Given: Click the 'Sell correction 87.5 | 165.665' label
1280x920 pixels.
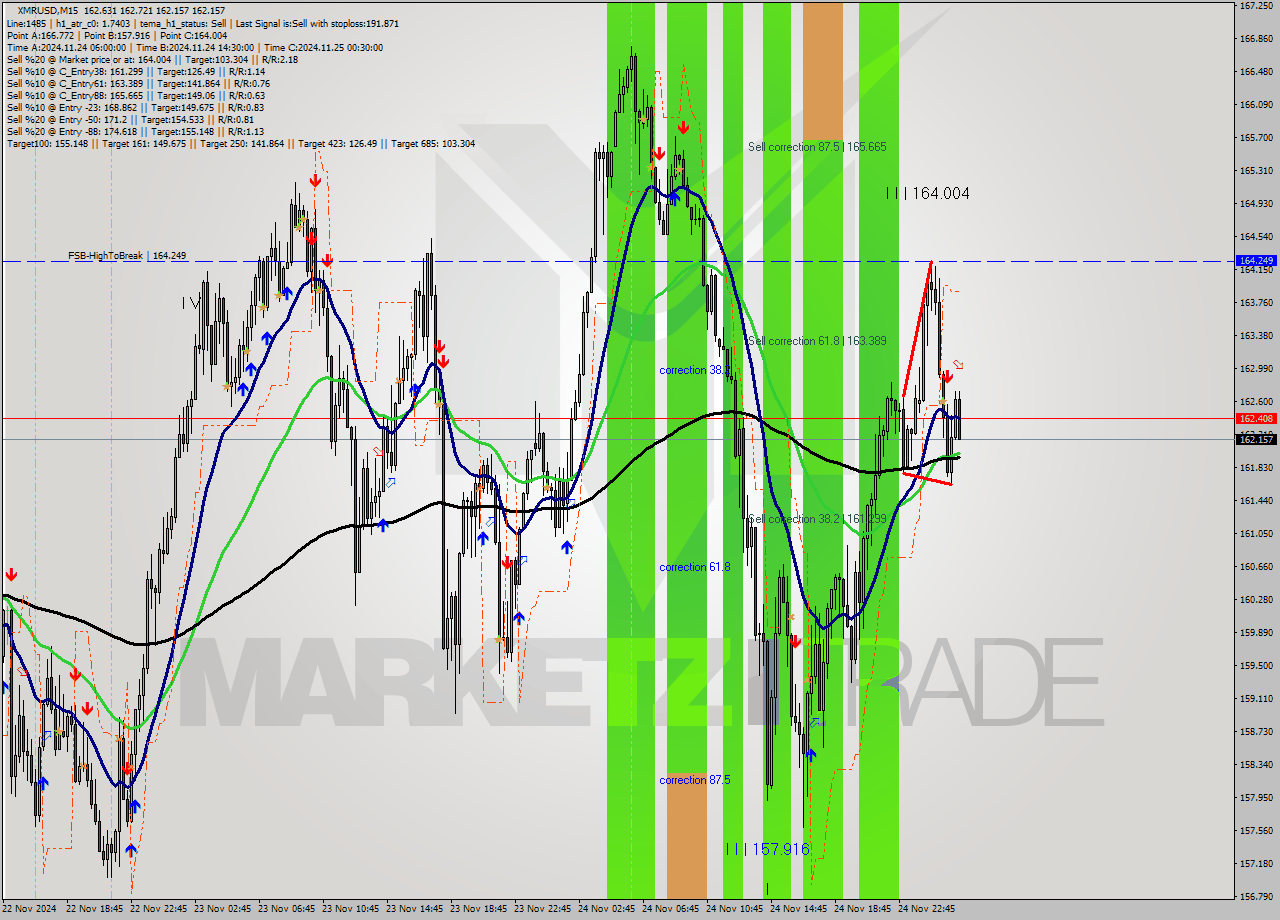Looking at the screenshot, I should tap(817, 147).
